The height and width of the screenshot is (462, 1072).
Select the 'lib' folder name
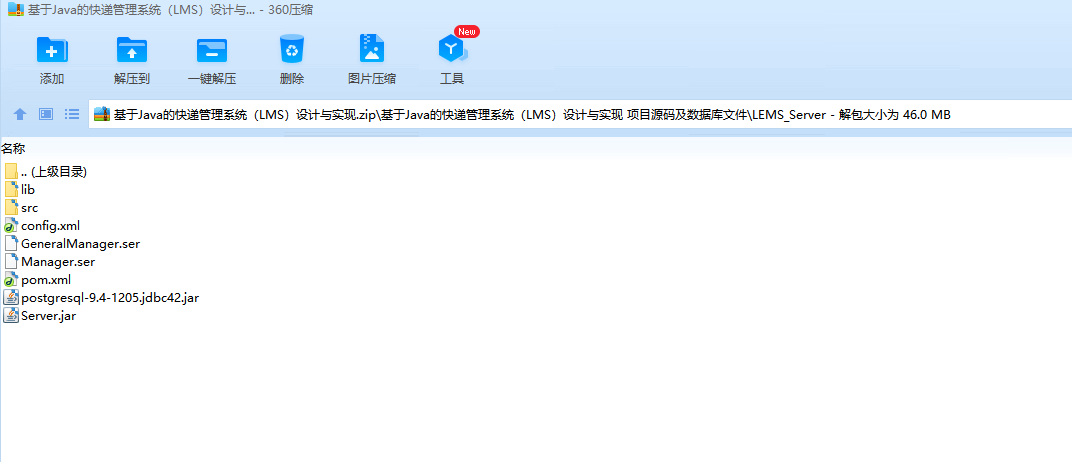(28, 189)
